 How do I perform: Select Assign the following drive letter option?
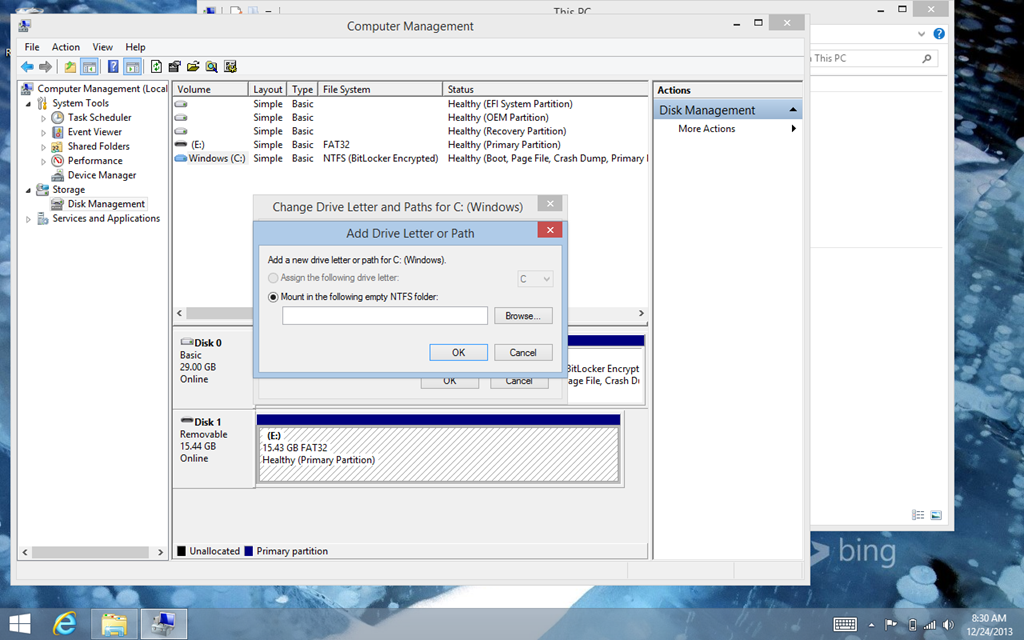click(x=274, y=278)
